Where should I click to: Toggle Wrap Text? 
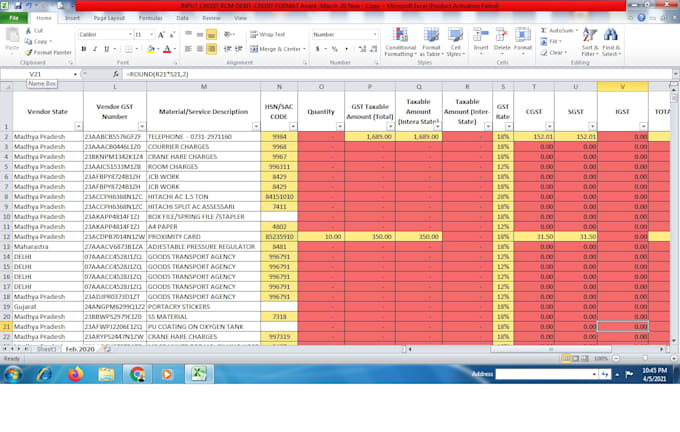(x=268, y=34)
